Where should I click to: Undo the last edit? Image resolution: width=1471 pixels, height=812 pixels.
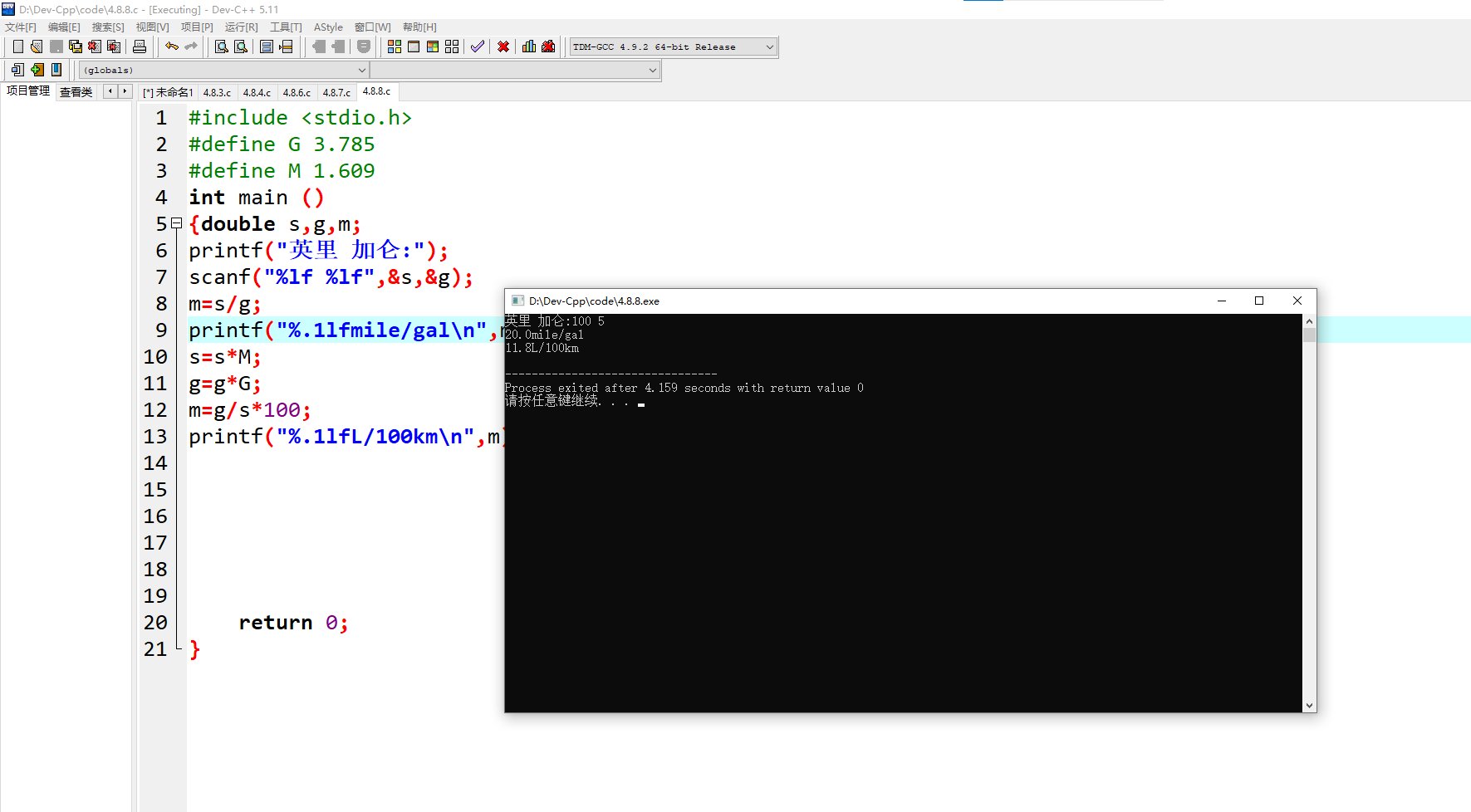[x=172, y=46]
